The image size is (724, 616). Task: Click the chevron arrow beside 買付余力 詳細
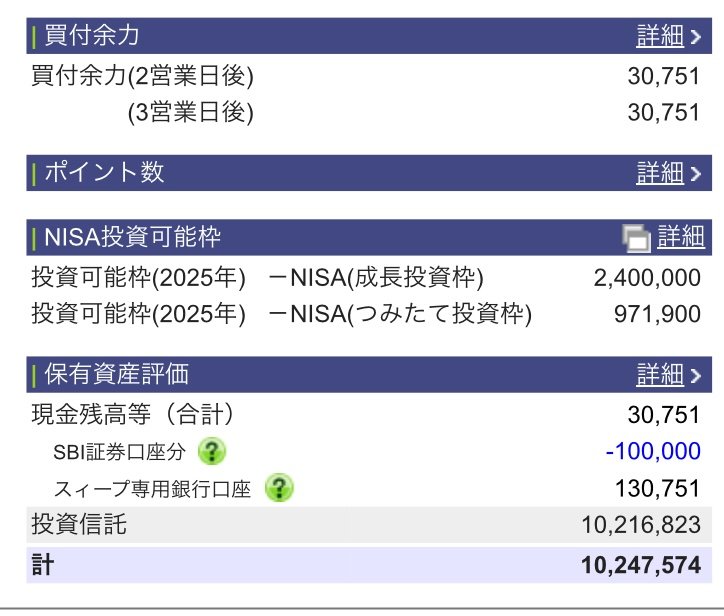(x=695, y=37)
